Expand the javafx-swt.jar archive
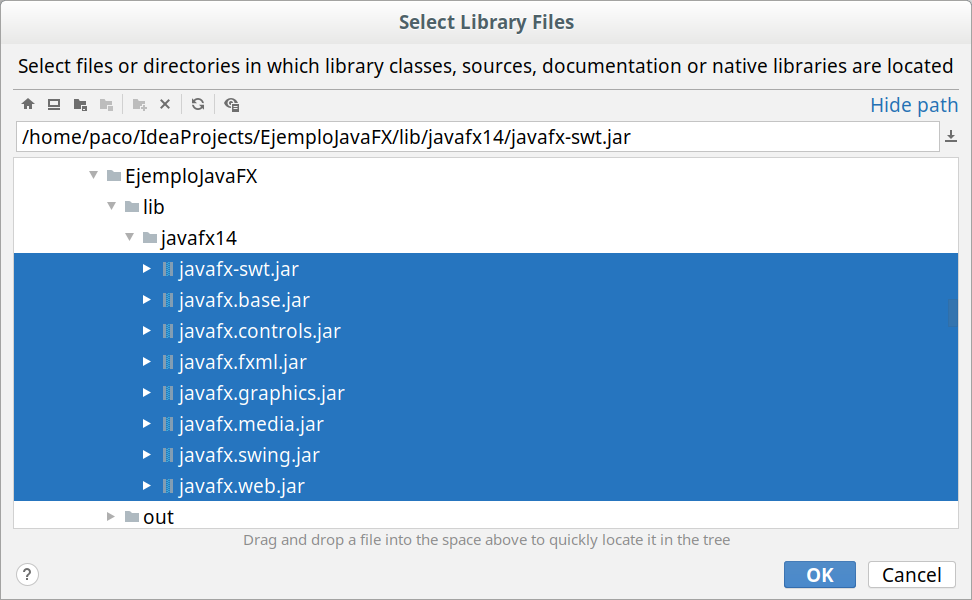Viewport: 972px width, 600px height. [x=146, y=268]
